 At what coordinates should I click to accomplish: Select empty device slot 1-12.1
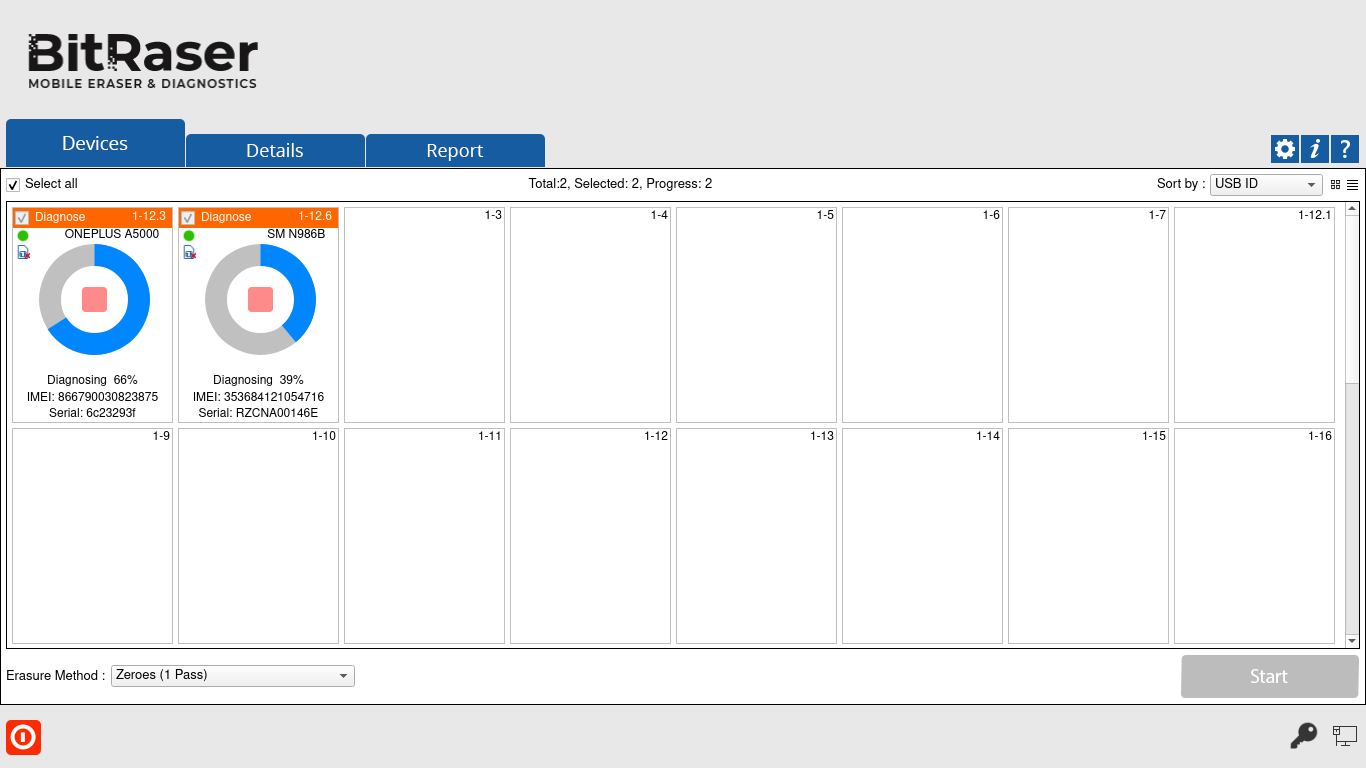1254,315
